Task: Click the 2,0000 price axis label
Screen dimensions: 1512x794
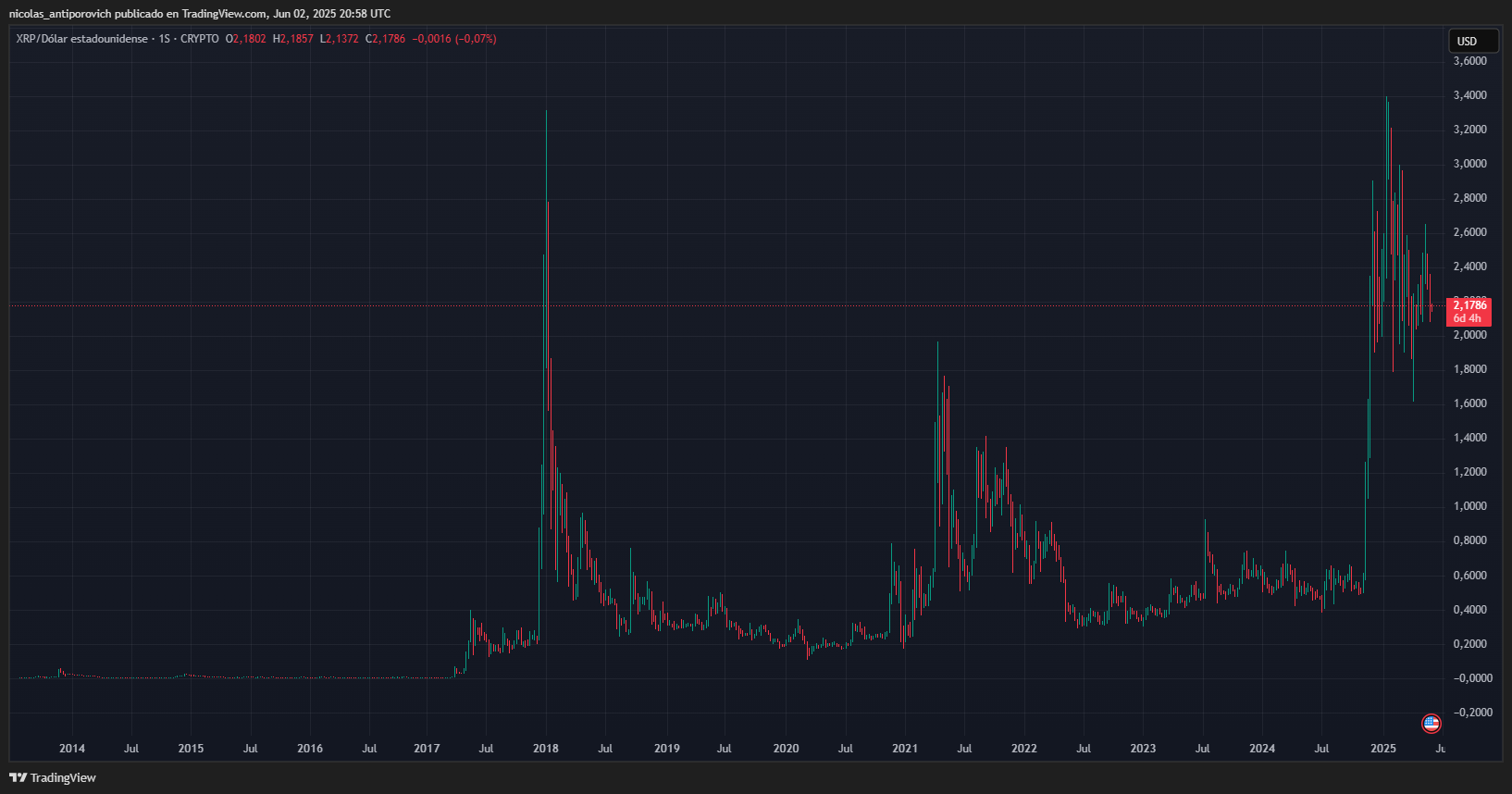Action: (x=1470, y=335)
